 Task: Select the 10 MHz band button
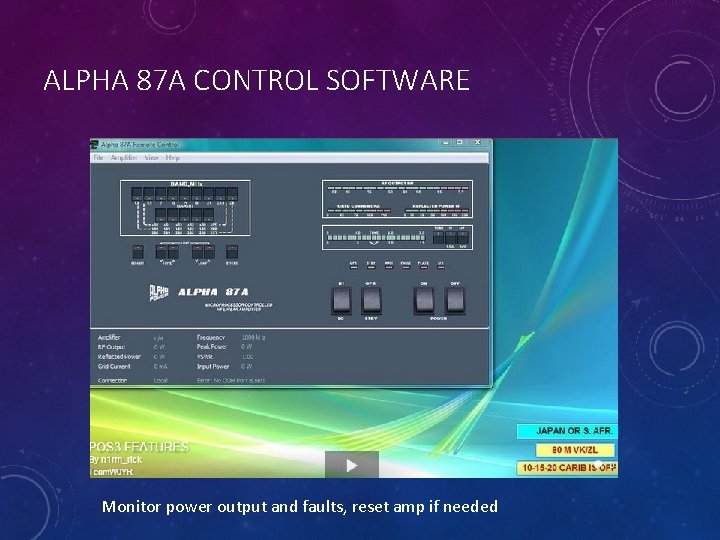172,194
